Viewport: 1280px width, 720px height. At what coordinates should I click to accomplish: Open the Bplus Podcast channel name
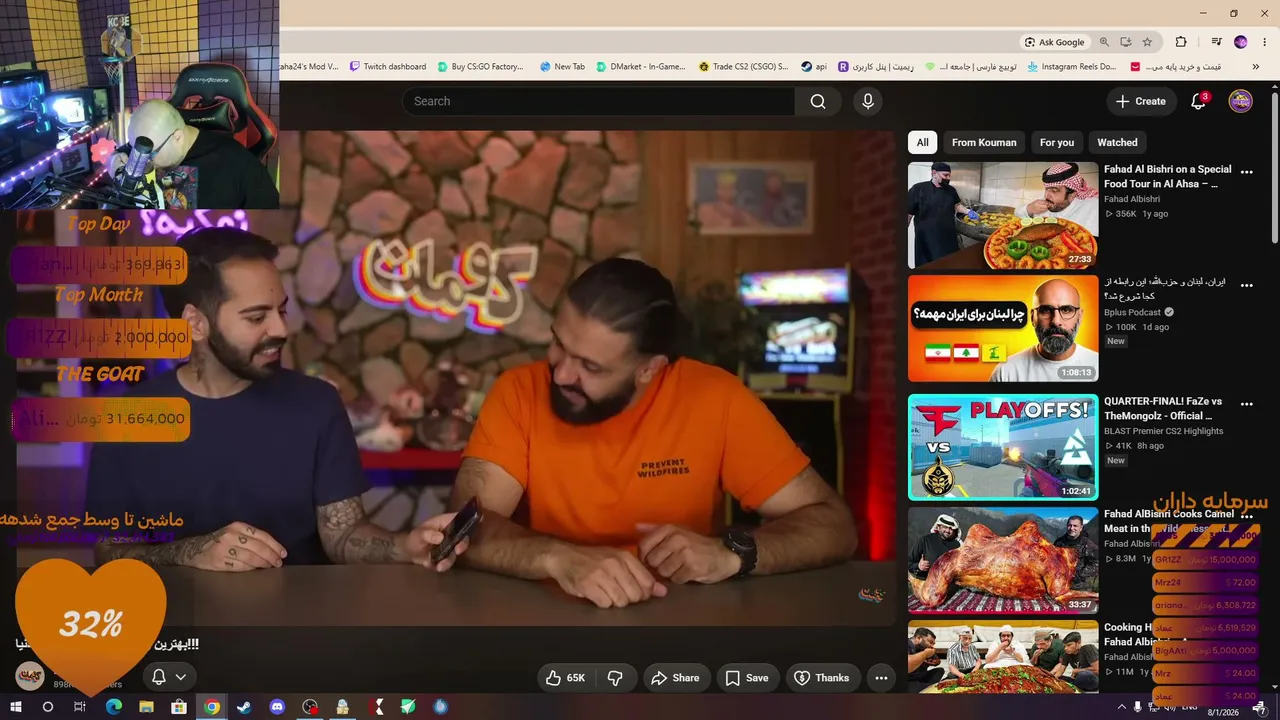point(1132,312)
